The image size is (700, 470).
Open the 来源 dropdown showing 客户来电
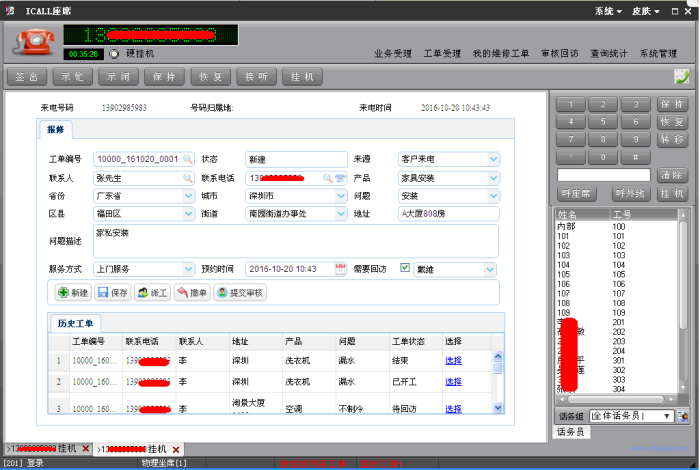coord(493,159)
